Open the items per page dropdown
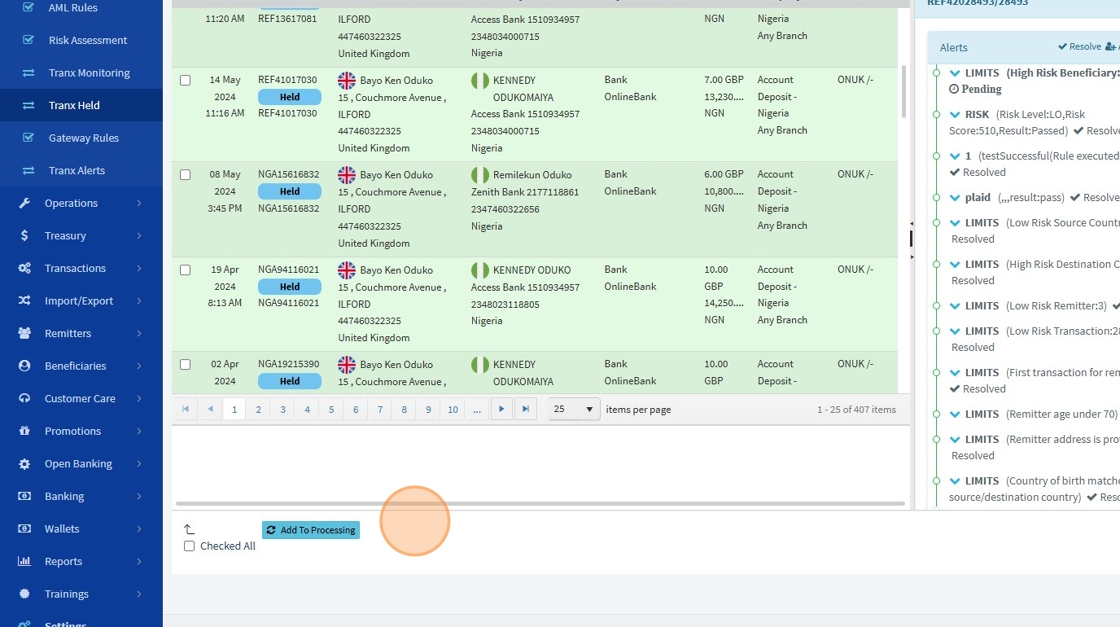Viewport: 1120px width, 627px height. click(574, 409)
